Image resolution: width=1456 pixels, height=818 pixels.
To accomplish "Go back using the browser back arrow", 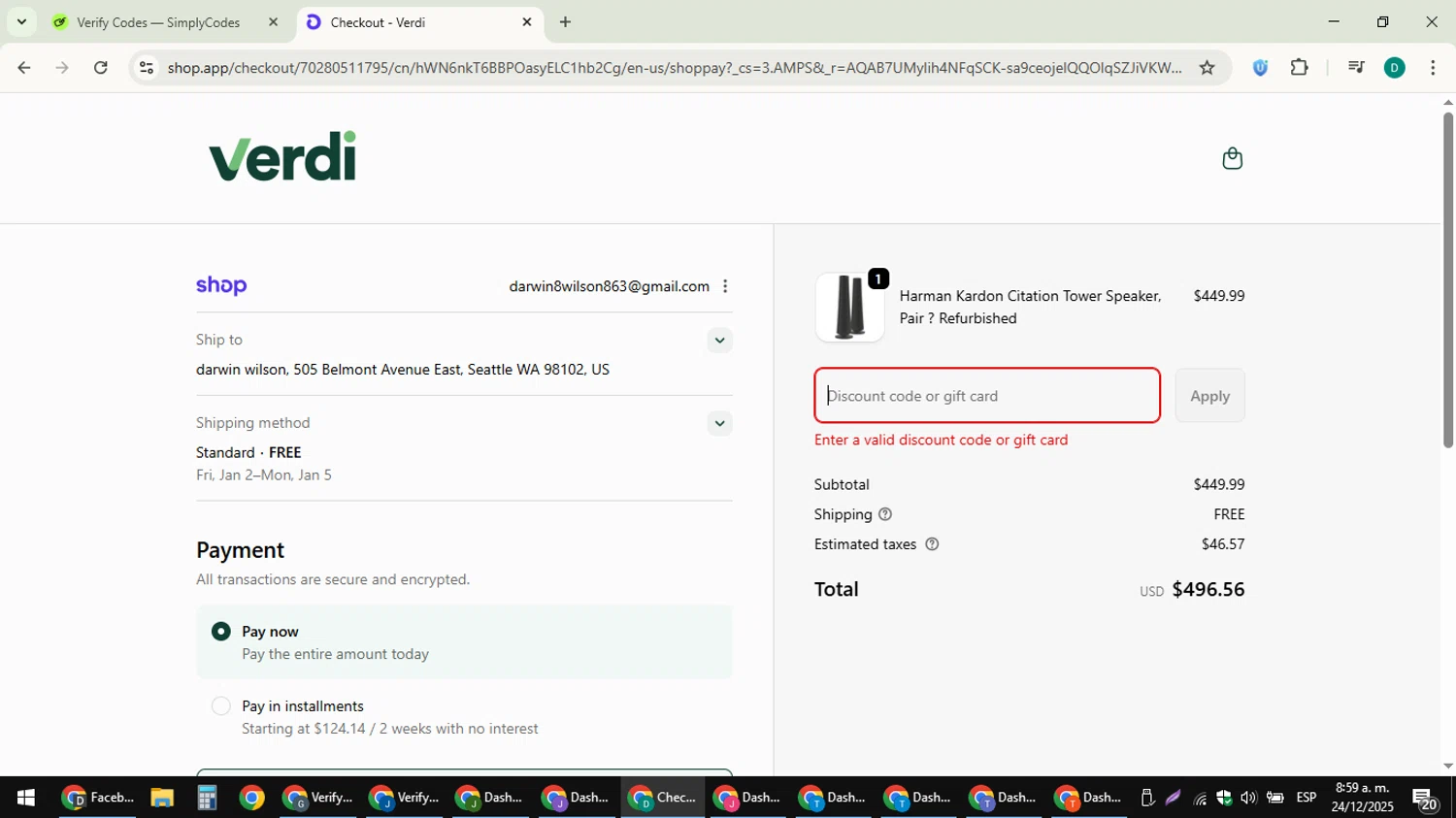I will point(24,67).
